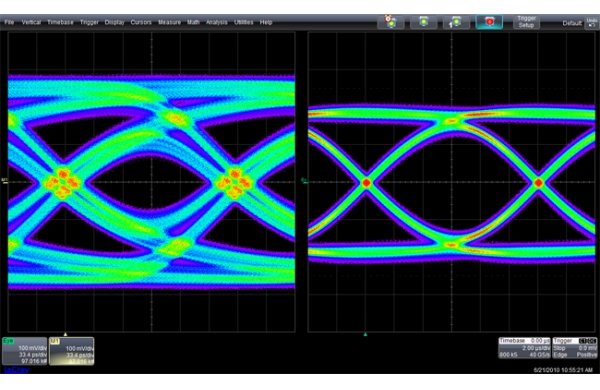Screen dimensions: 600x390
Task: Open the Analysis menu
Action: [x=217, y=23]
